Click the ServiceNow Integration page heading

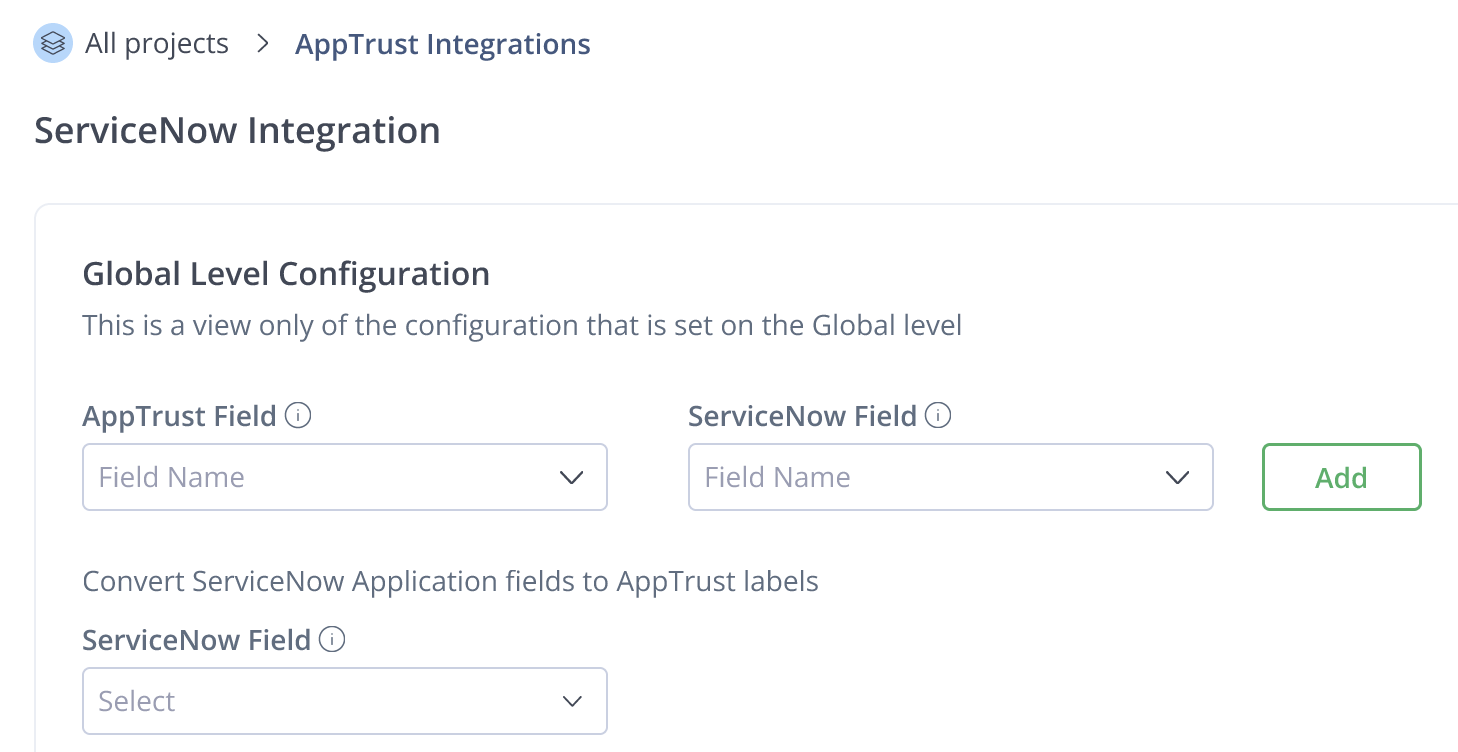[x=237, y=131]
